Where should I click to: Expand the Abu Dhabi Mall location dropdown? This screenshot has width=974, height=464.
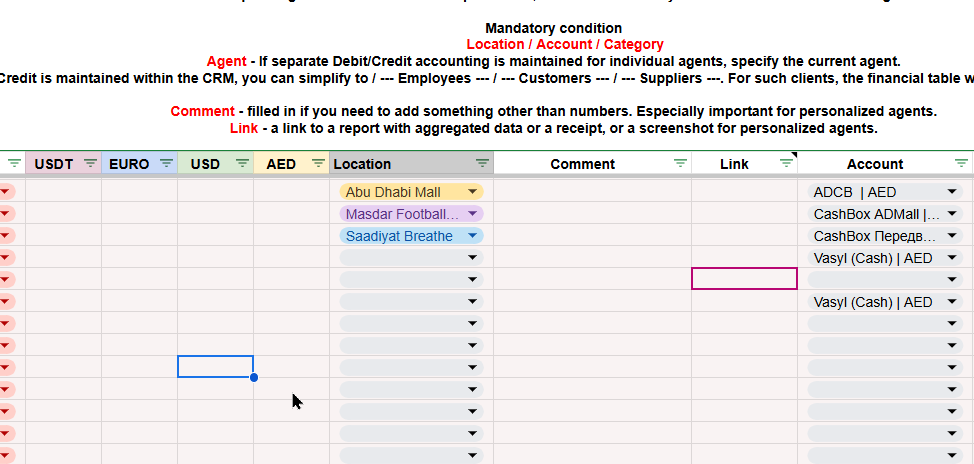[x=472, y=192]
